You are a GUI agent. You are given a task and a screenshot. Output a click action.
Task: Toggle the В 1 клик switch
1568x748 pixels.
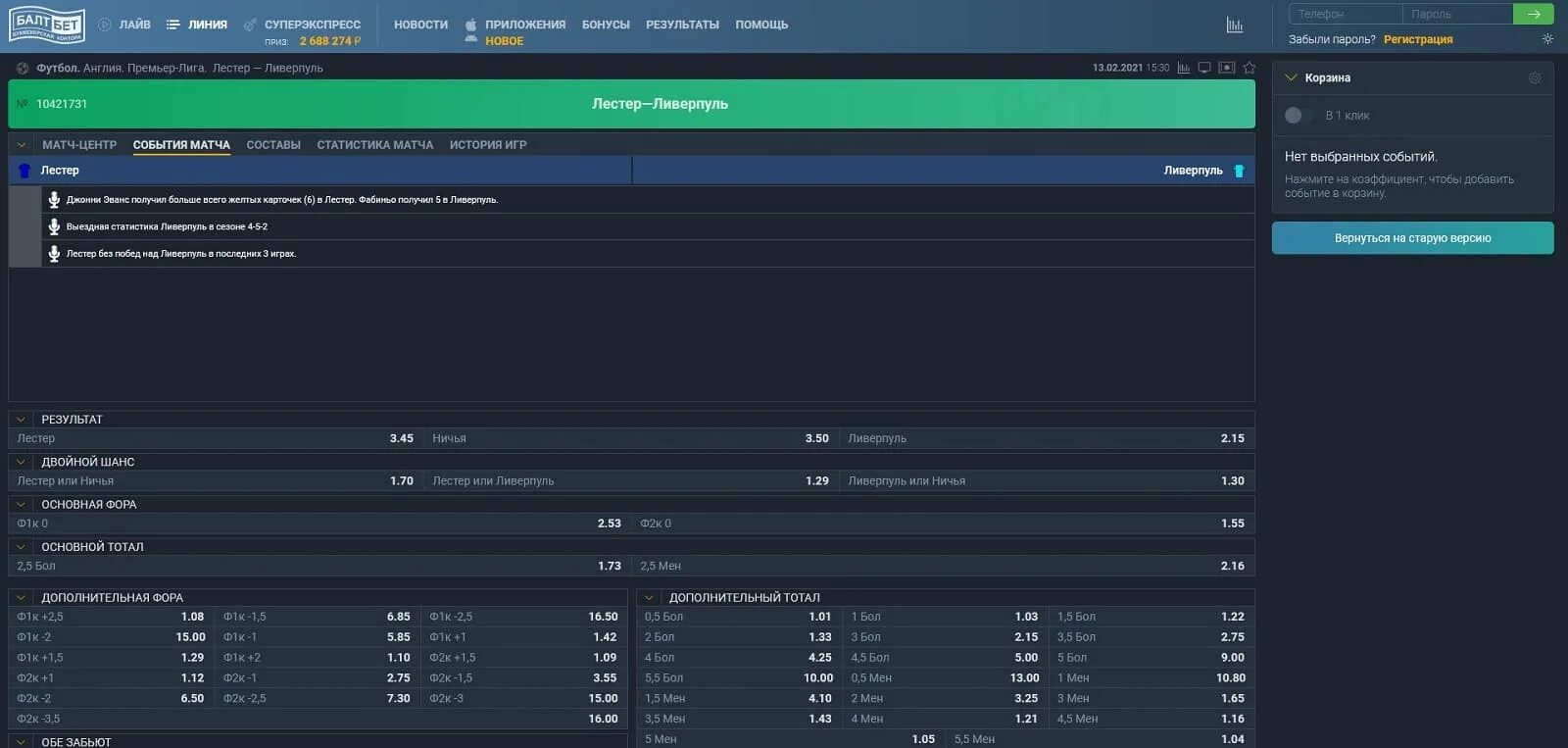(x=1298, y=116)
